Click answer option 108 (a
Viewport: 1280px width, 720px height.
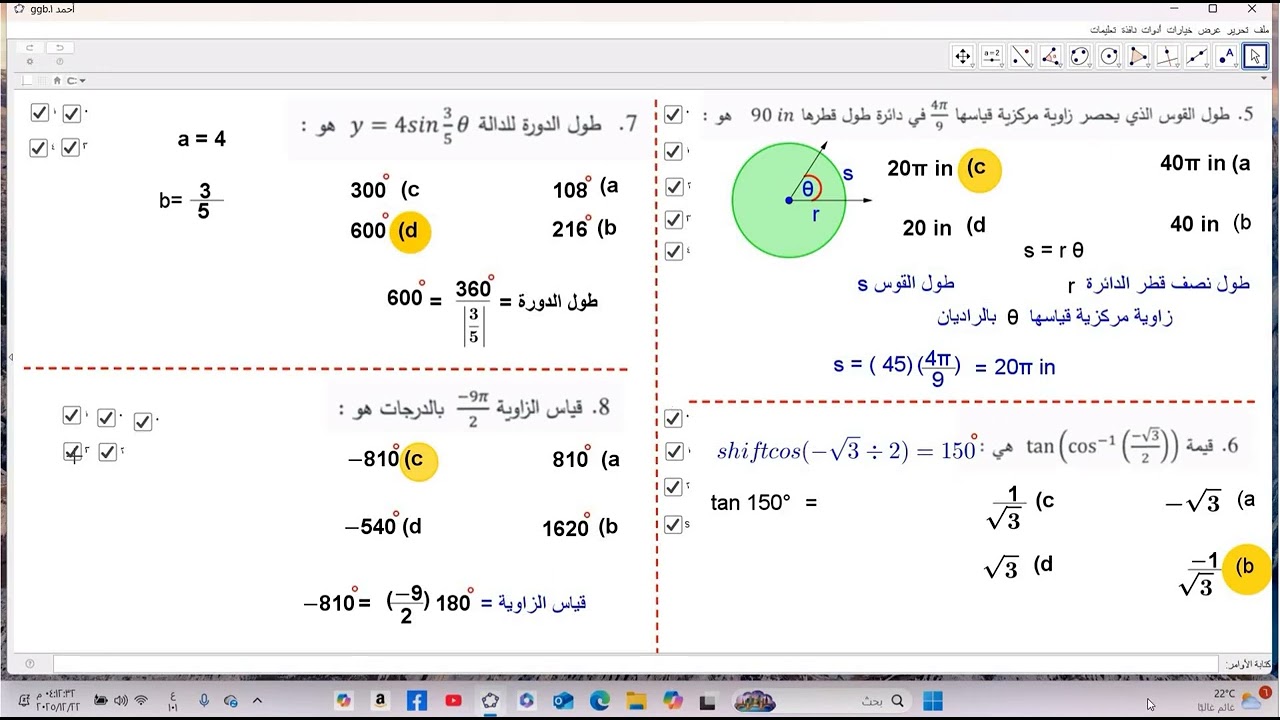[x=586, y=187]
